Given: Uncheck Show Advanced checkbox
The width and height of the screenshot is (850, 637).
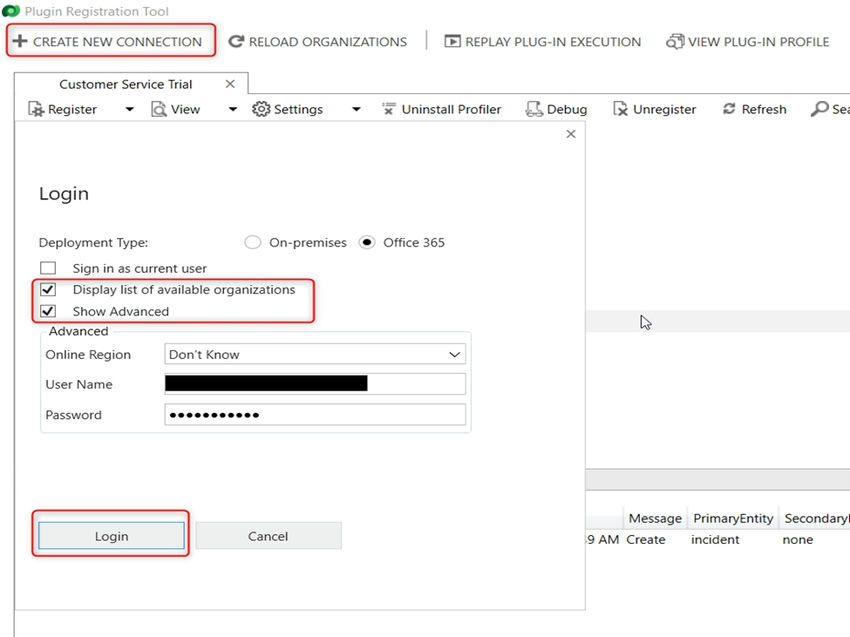Looking at the screenshot, I should tap(48, 311).
